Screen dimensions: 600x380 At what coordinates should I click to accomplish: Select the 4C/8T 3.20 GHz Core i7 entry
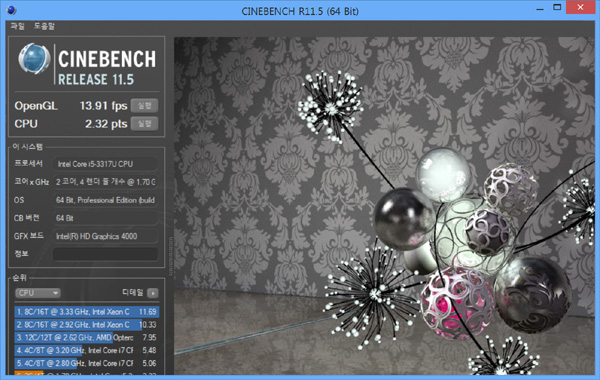point(86,350)
